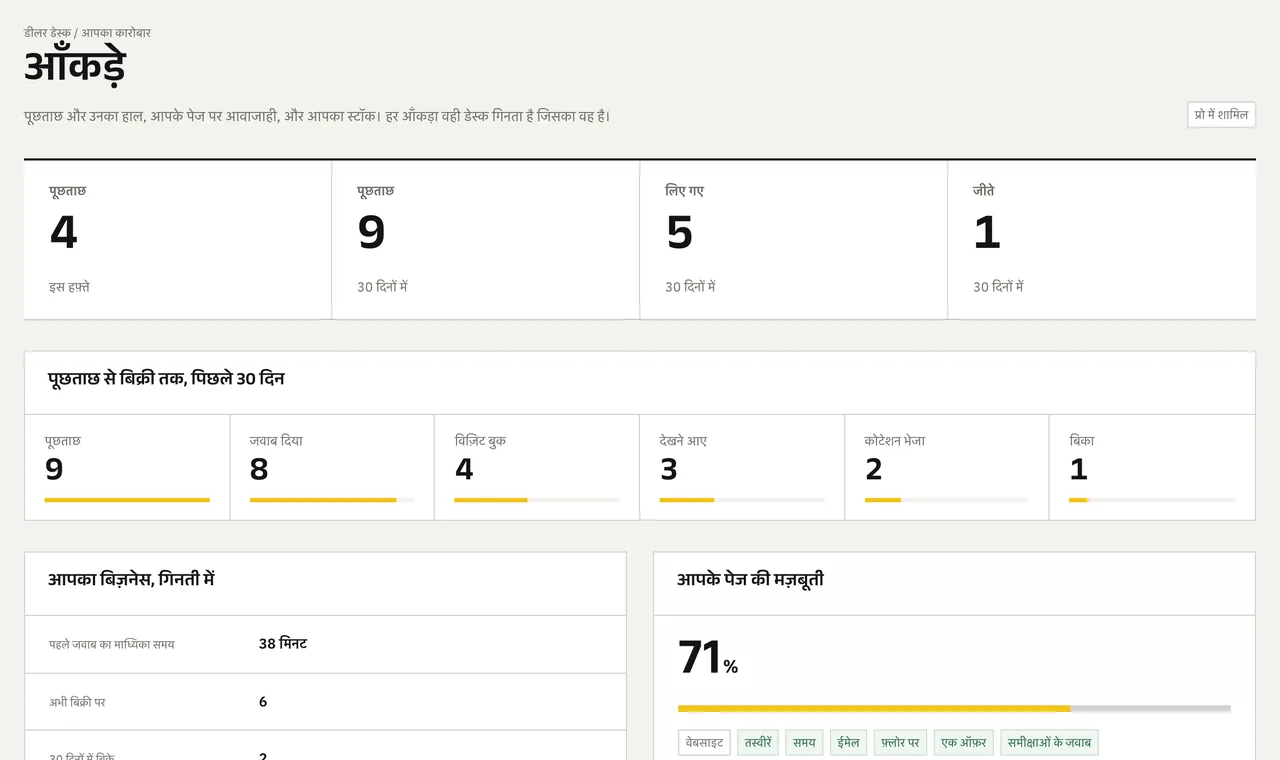Click the कोटेशन भेजा funnel progress bar

[x=947, y=500]
